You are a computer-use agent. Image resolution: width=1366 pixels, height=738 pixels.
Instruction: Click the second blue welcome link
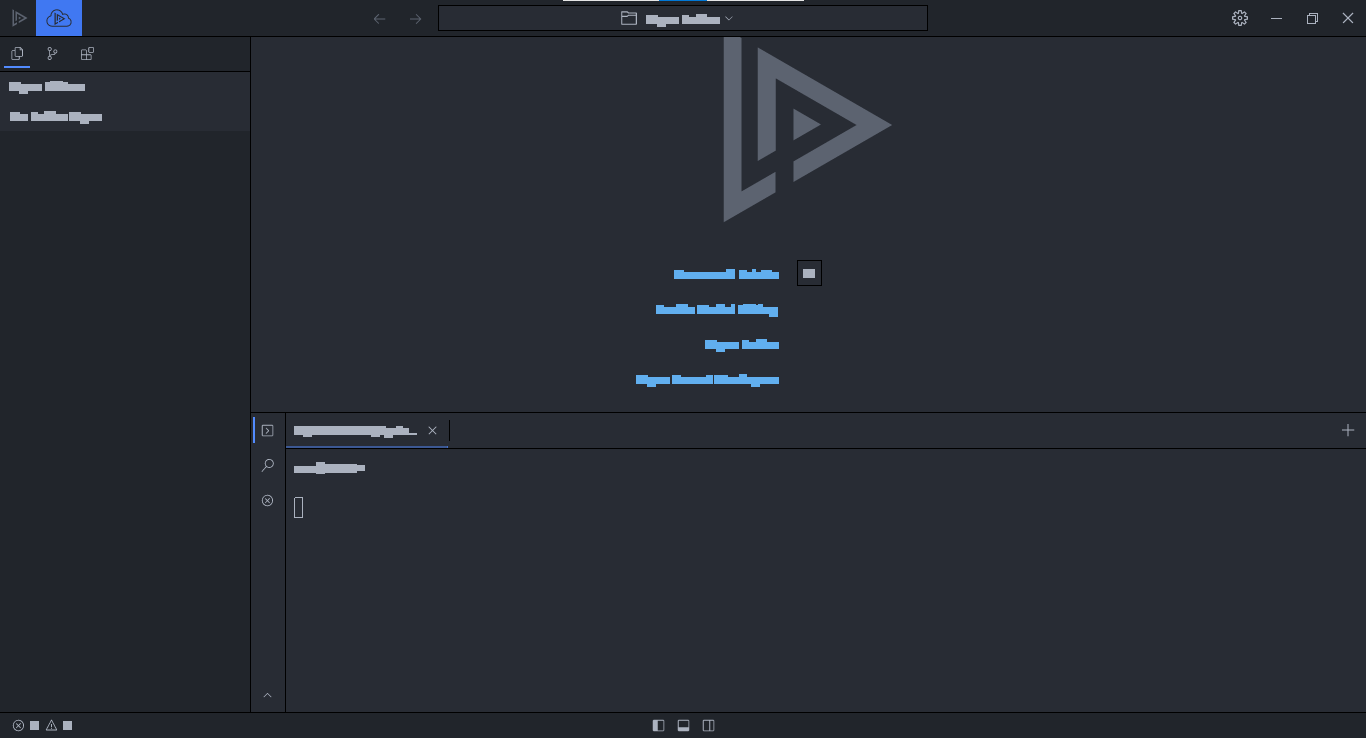tap(716, 309)
